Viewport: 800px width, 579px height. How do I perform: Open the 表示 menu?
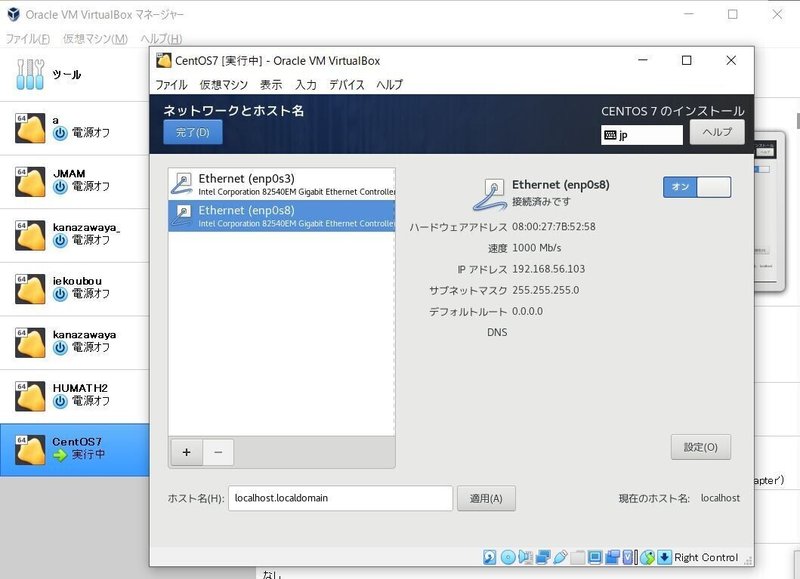(271, 85)
